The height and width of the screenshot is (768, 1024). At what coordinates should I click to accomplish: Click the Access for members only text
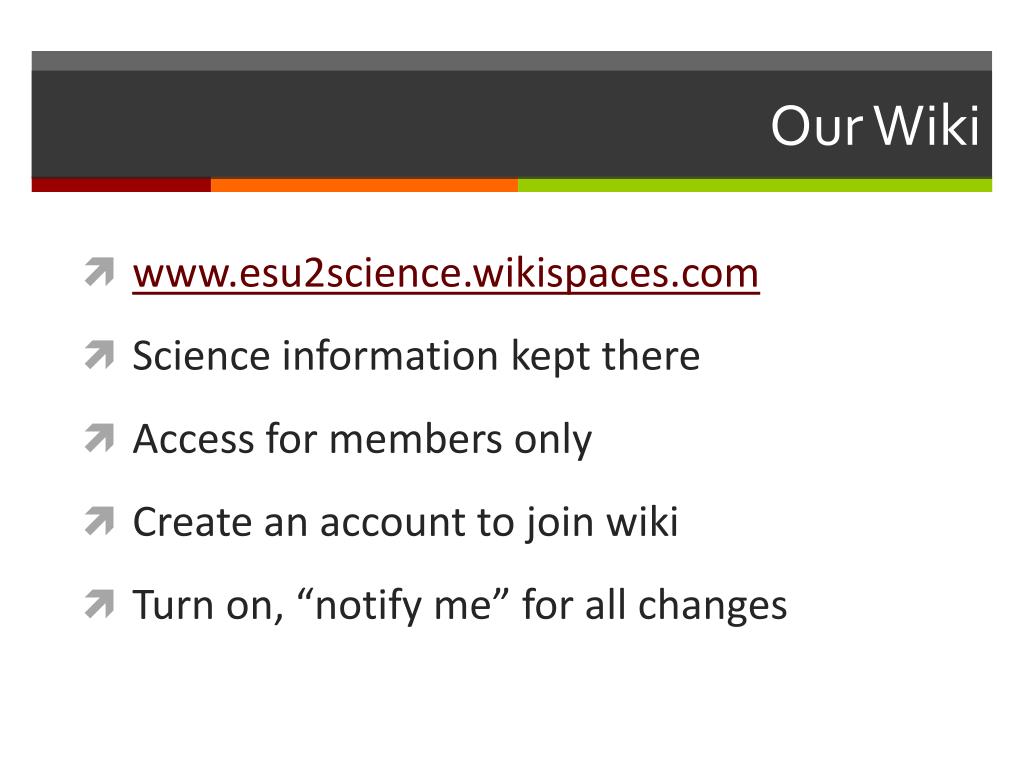click(362, 440)
